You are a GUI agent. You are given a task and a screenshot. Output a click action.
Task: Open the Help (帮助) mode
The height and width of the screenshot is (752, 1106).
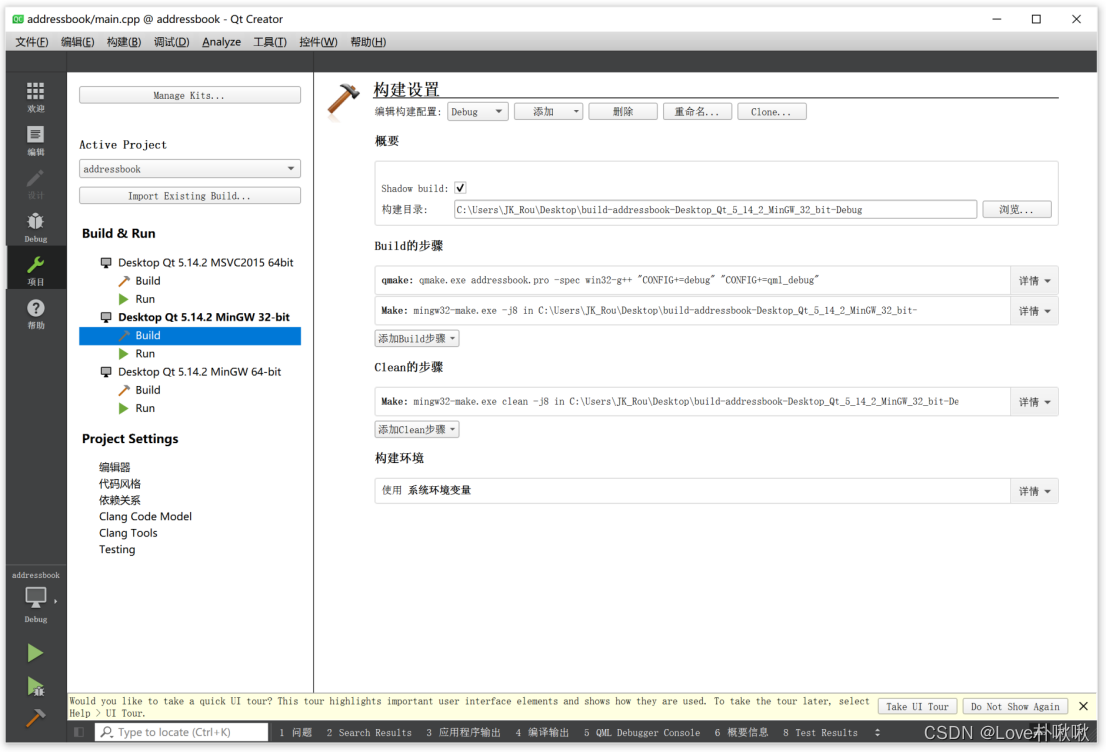(35, 314)
